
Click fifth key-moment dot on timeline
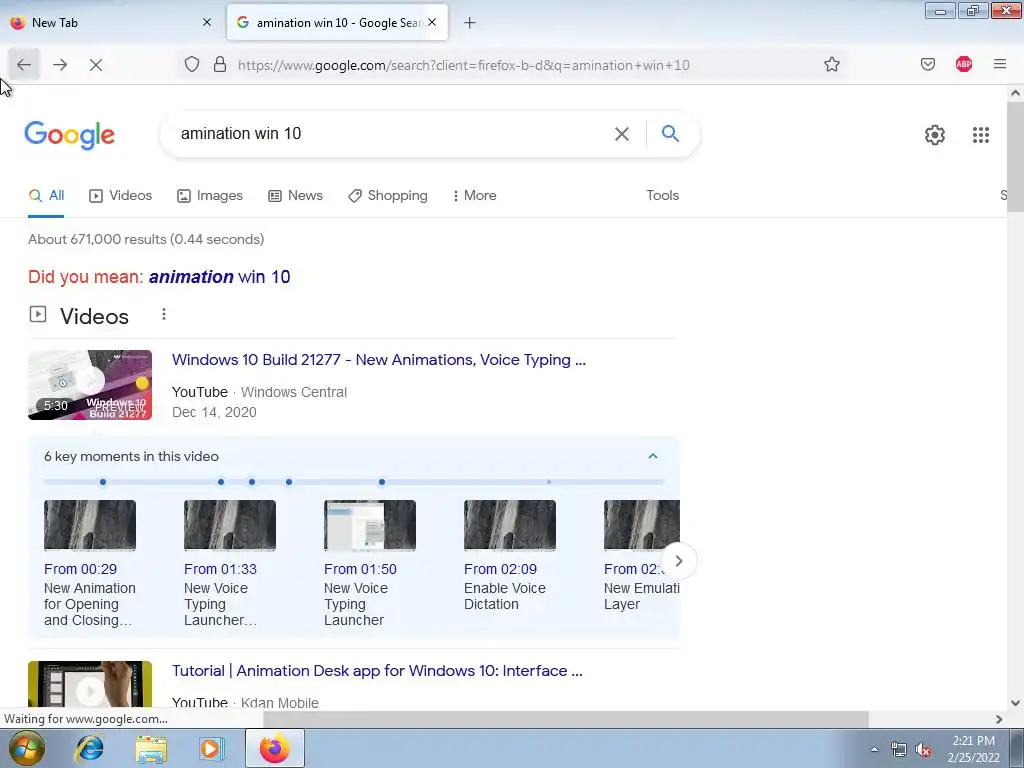[382, 482]
